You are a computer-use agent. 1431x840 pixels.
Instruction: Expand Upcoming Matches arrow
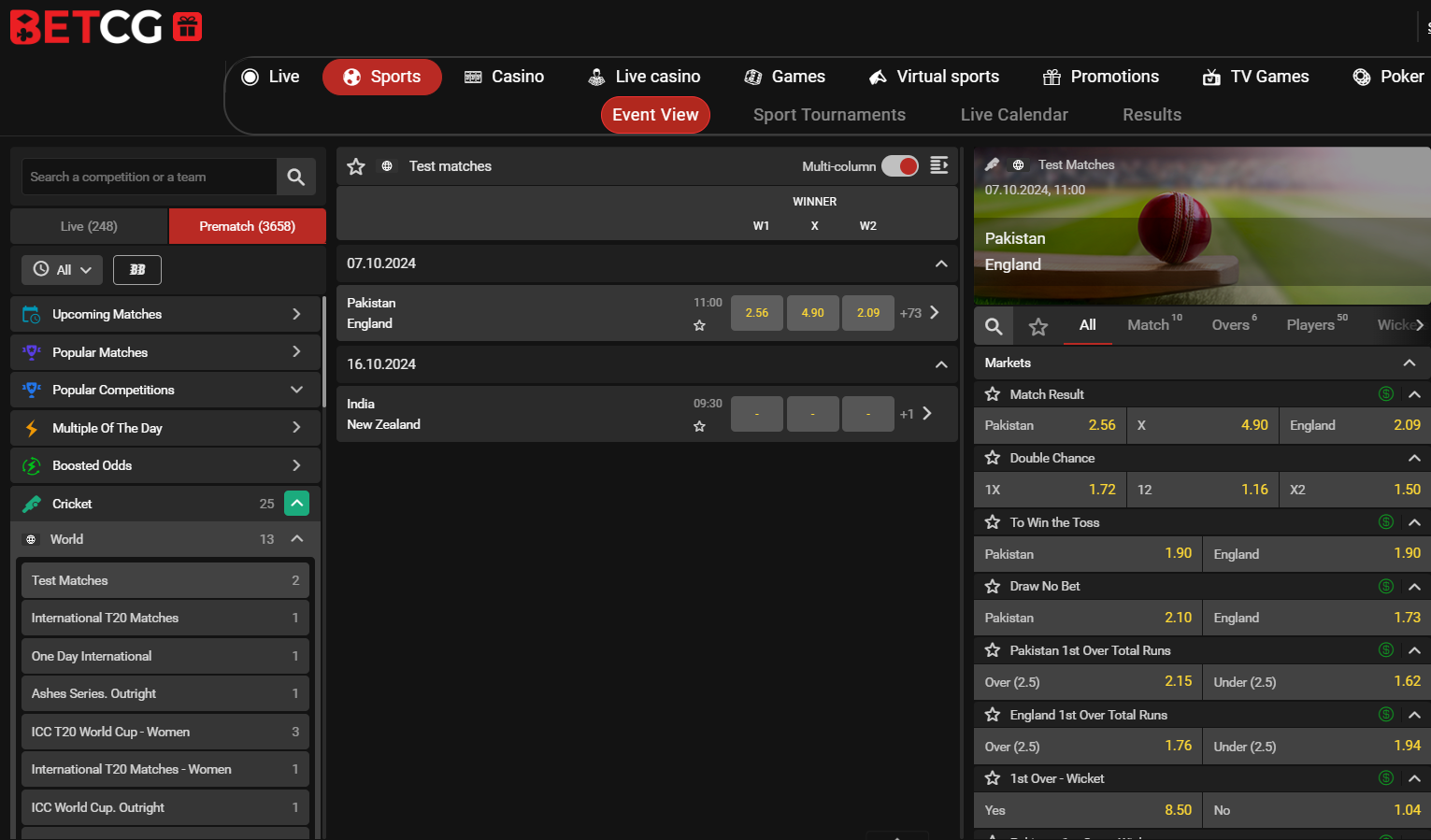click(296, 314)
